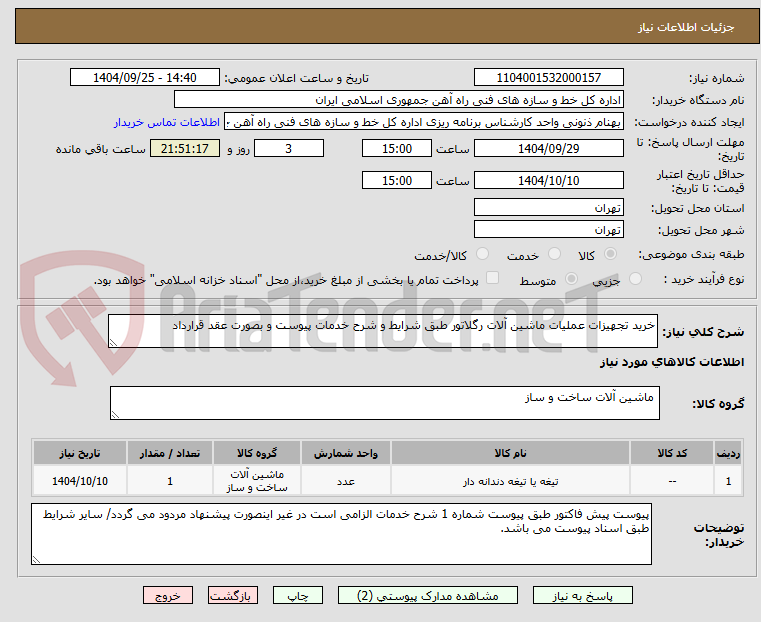The image size is (761, 622).
Task: Click resize handle of توضیحات خریدار box
Action: coord(36,559)
